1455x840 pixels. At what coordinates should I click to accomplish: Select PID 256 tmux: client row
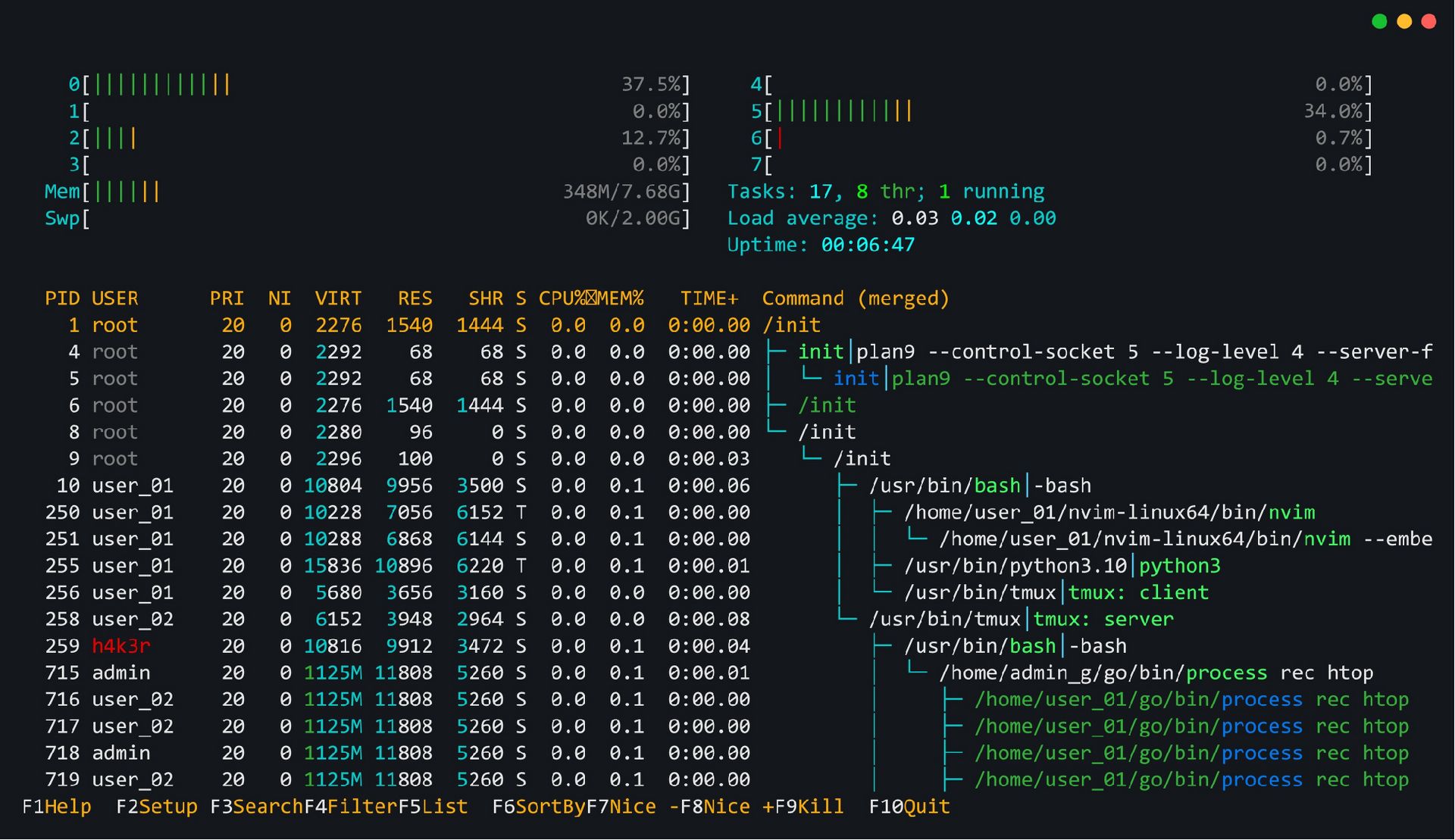coord(727,593)
